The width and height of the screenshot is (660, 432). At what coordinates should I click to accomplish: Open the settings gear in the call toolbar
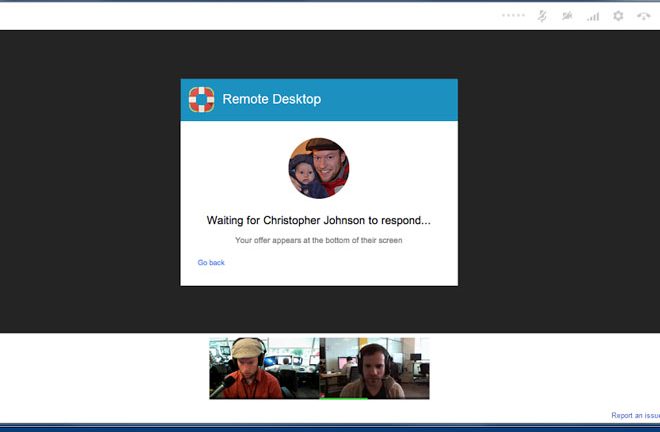pyautogui.click(x=618, y=16)
